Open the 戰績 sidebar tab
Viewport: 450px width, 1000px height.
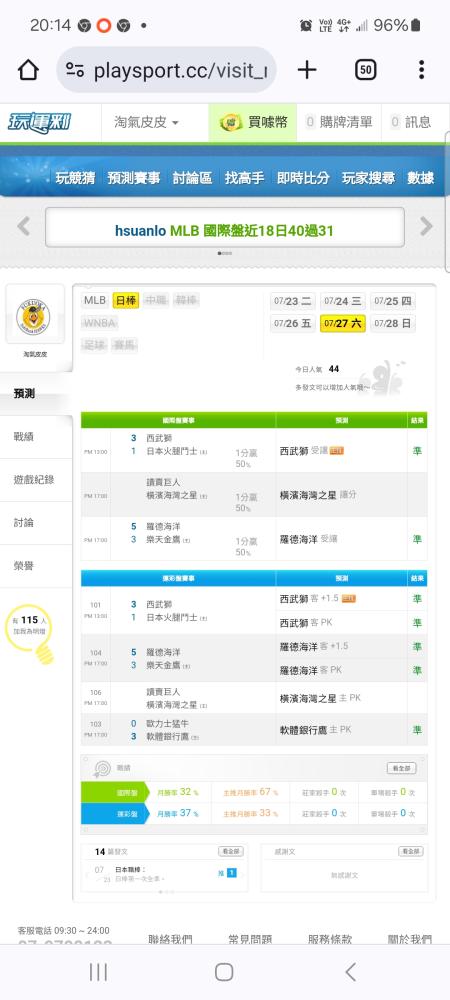click(x=36, y=437)
